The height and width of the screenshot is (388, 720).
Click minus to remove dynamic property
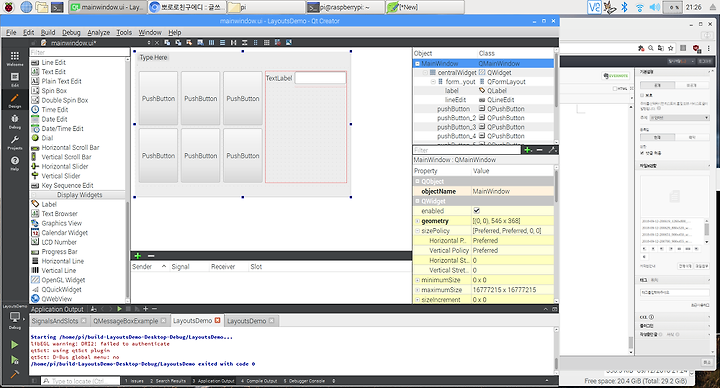[540, 150]
